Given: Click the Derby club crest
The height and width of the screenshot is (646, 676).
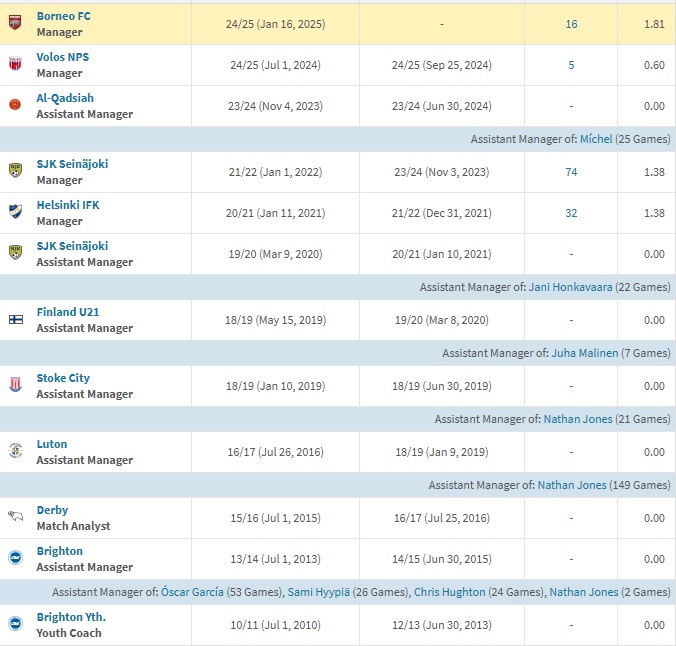Looking at the screenshot, I should click(x=15, y=518).
